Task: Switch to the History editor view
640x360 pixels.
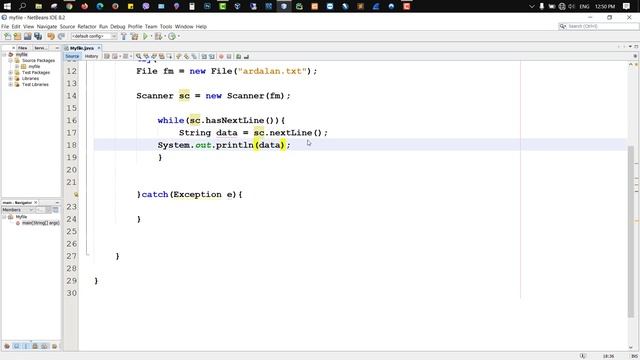Action: click(91, 56)
